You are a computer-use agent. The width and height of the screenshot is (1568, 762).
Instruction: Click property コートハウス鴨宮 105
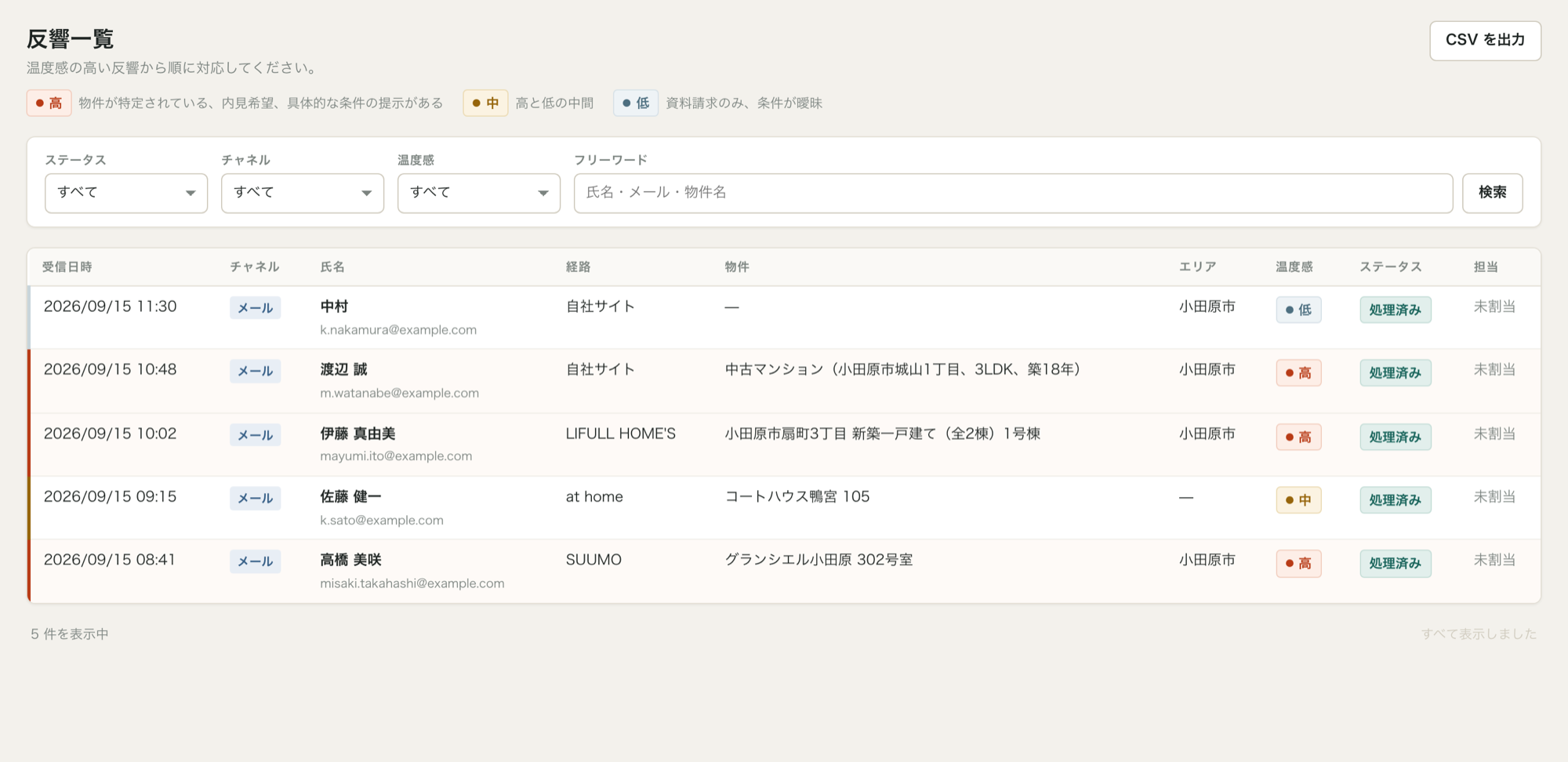click(797, 496)
